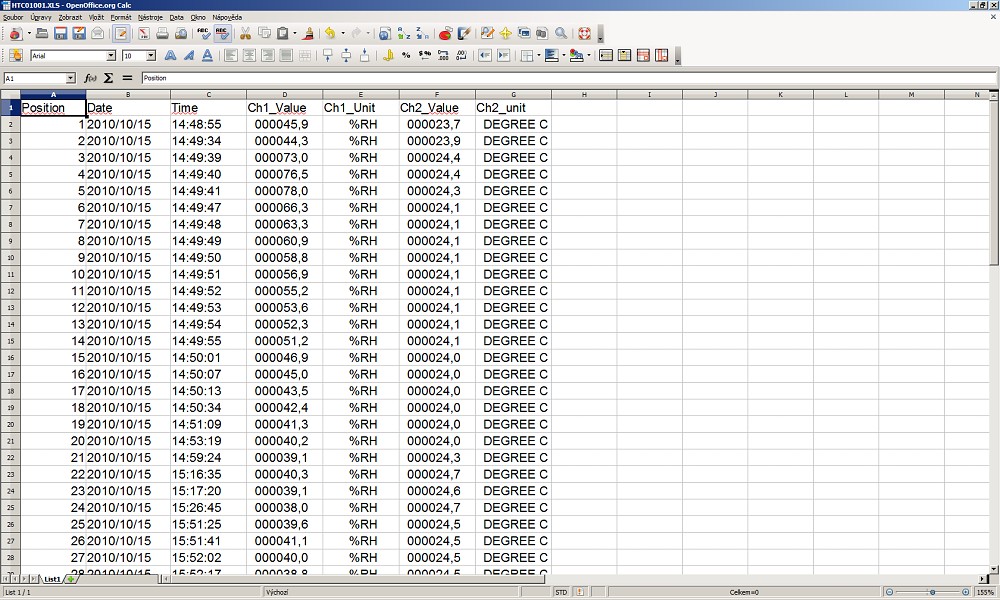Undo last action with yellow arrow

(330, 34)
